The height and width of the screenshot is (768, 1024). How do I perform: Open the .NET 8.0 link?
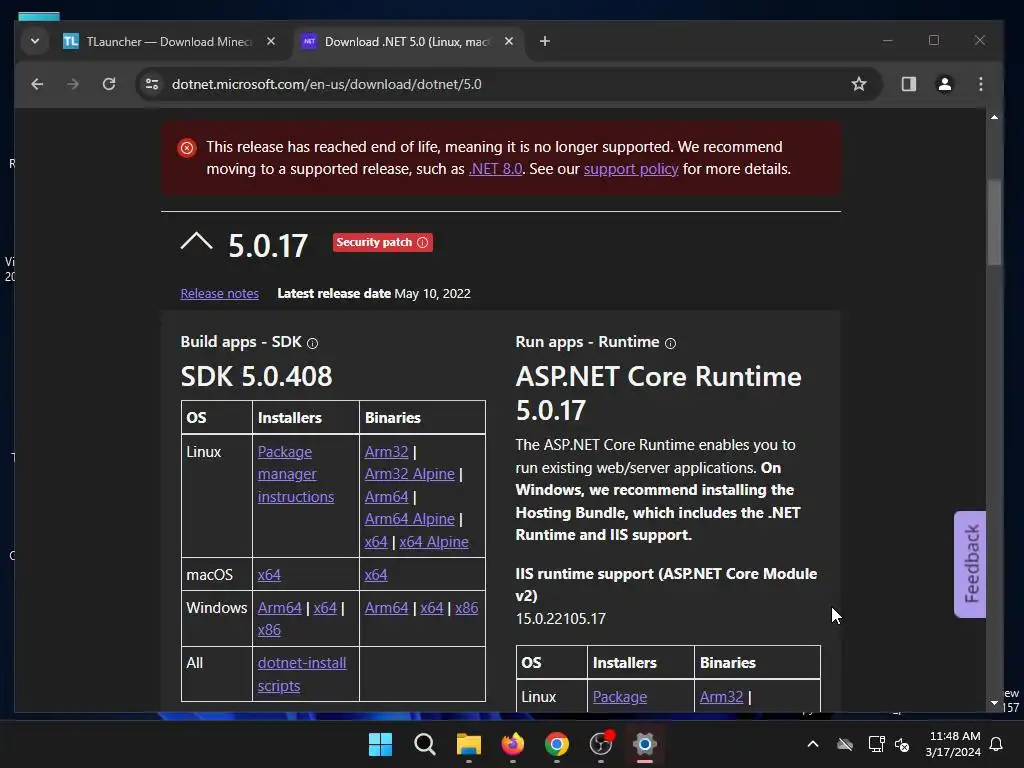pyautogui.click(x=496, y=169)
